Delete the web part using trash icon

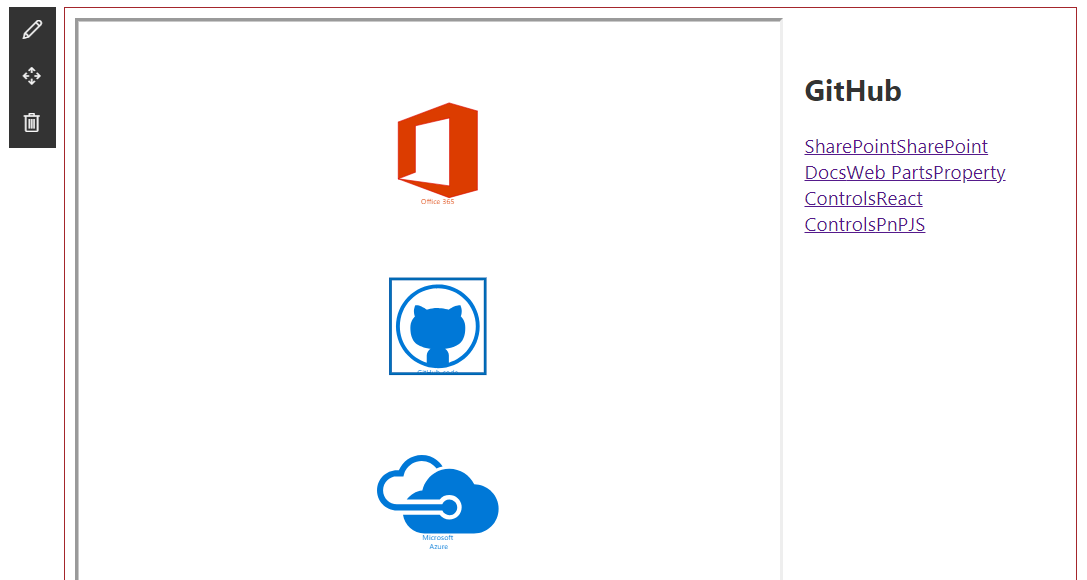tap(32, 122)
